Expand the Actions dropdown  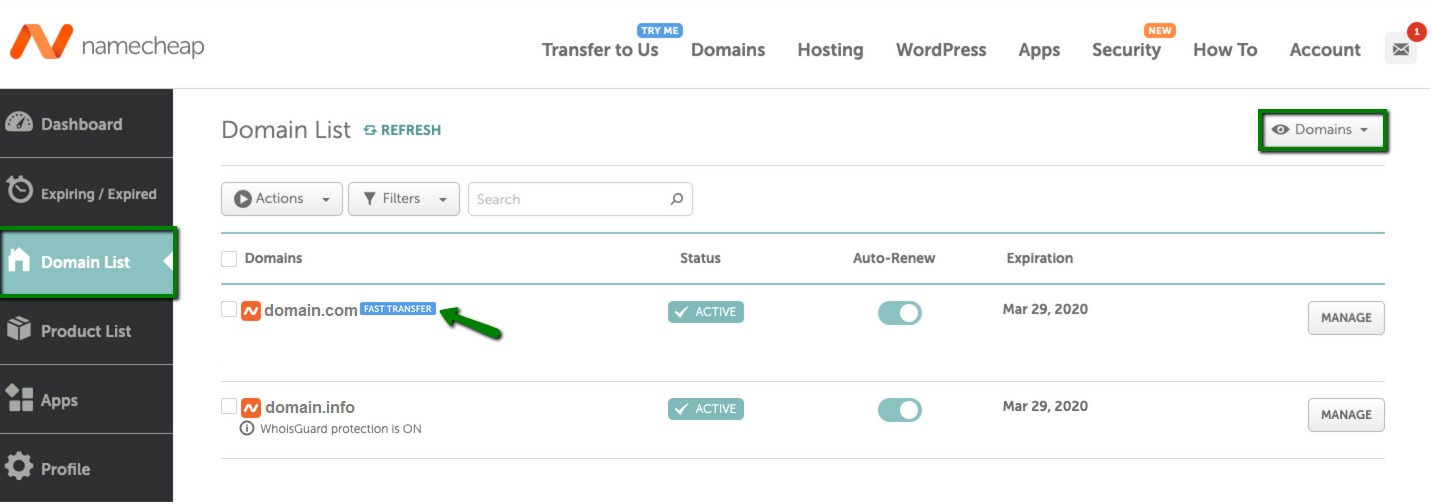click(x=282, y=199)
